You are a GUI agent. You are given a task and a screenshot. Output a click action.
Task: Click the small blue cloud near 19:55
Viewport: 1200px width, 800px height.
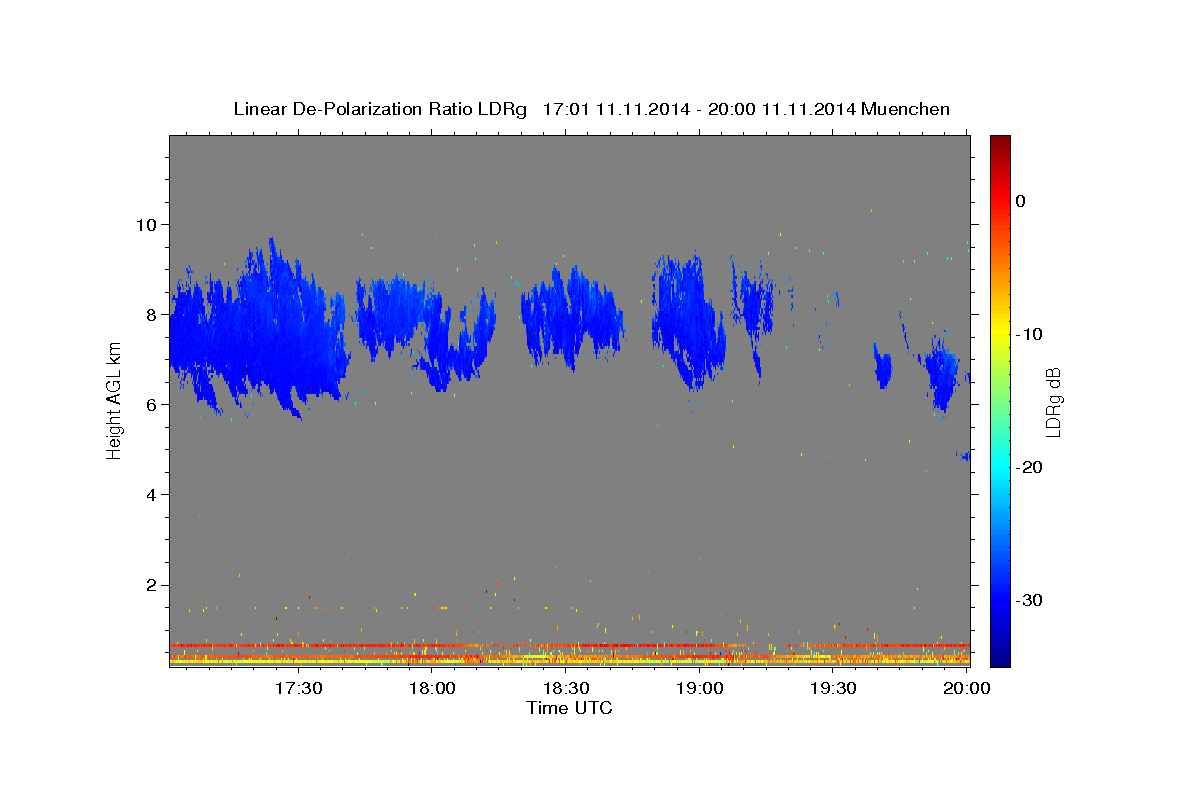pos(942,375)
